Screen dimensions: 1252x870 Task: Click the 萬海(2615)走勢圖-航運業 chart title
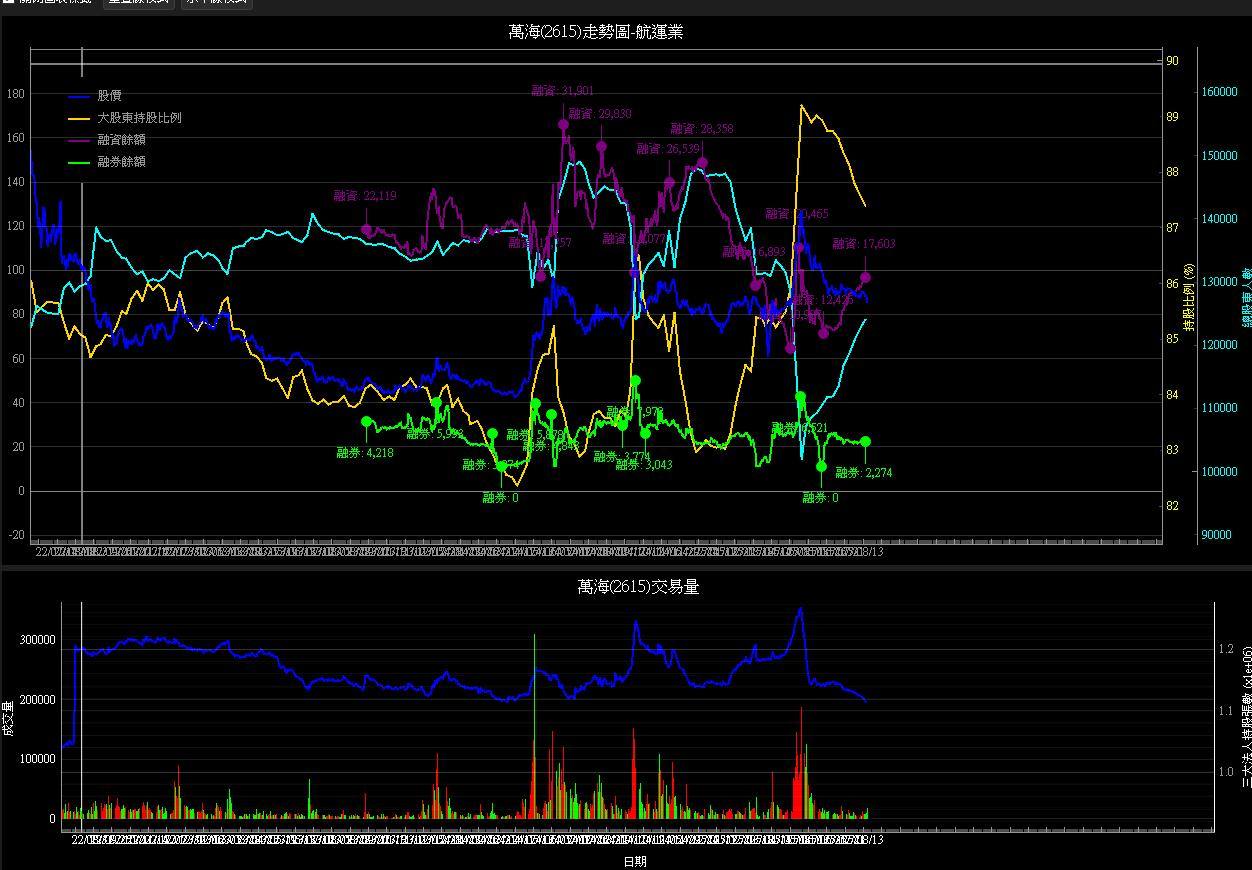tap(595, 32)
